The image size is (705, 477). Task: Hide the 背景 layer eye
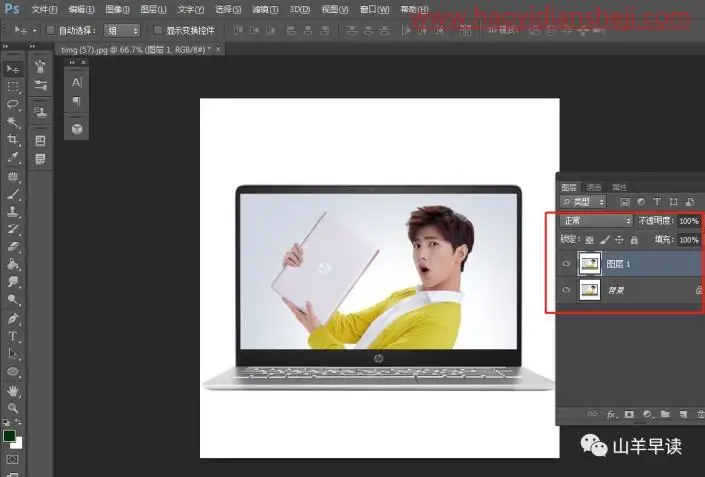[566, 290]
